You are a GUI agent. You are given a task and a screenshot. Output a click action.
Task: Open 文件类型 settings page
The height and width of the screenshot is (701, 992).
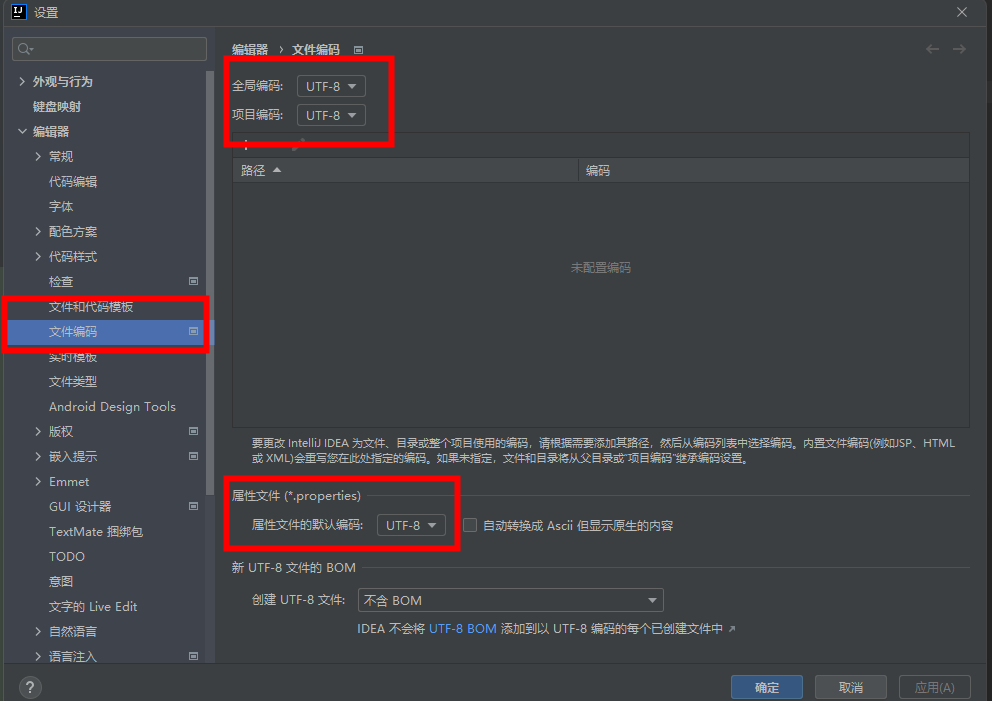click(73, 382)
